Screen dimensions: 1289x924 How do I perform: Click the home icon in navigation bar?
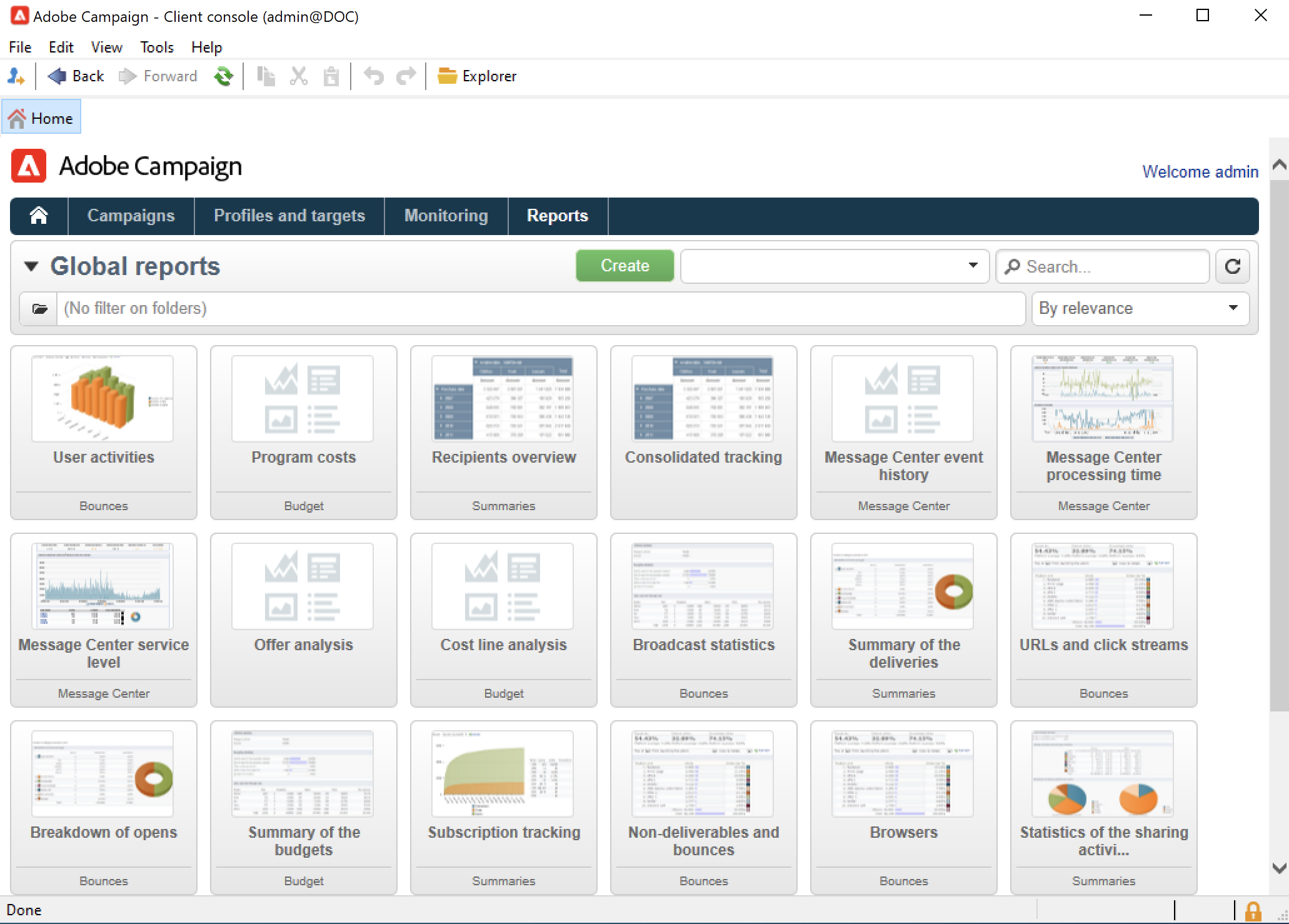[x=39, y=216]
